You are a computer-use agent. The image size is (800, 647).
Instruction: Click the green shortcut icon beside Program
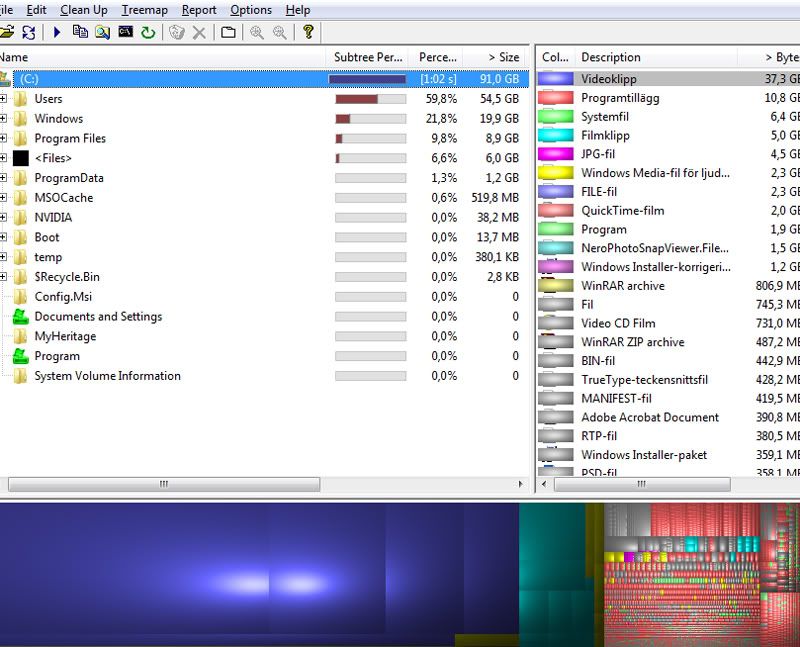(x=20, y=356)
